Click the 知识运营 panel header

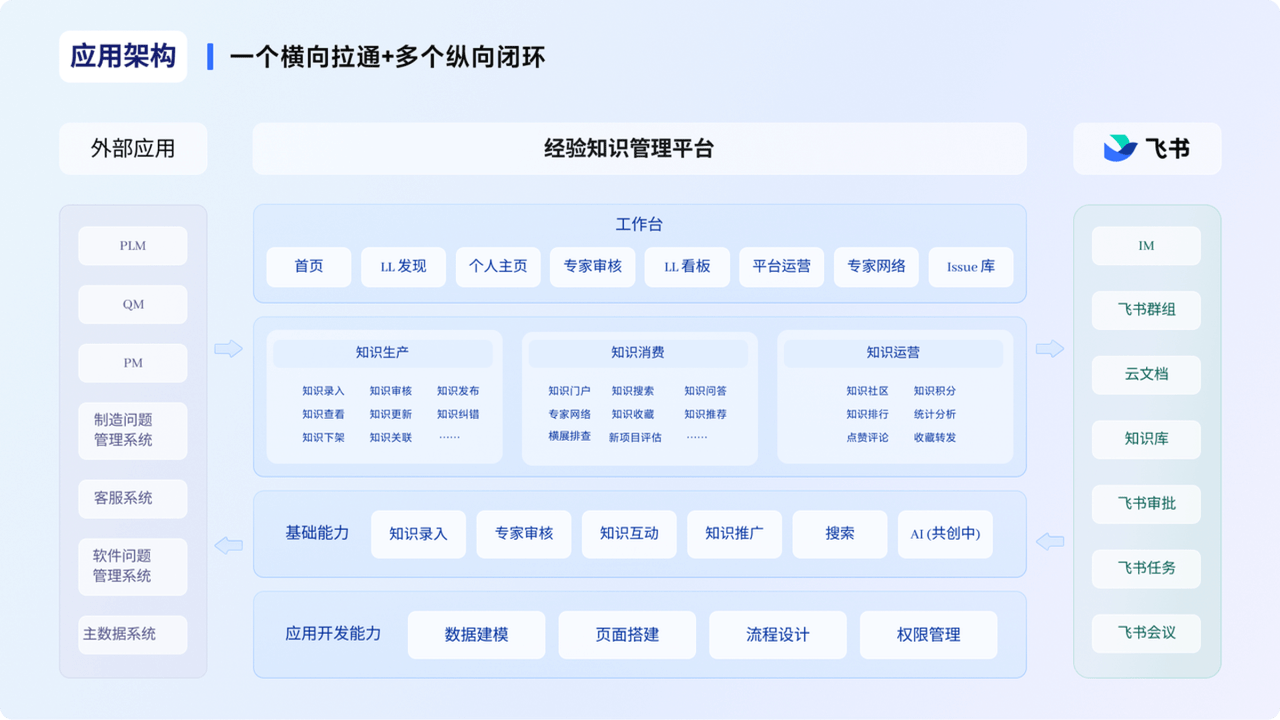click(893, 353)
